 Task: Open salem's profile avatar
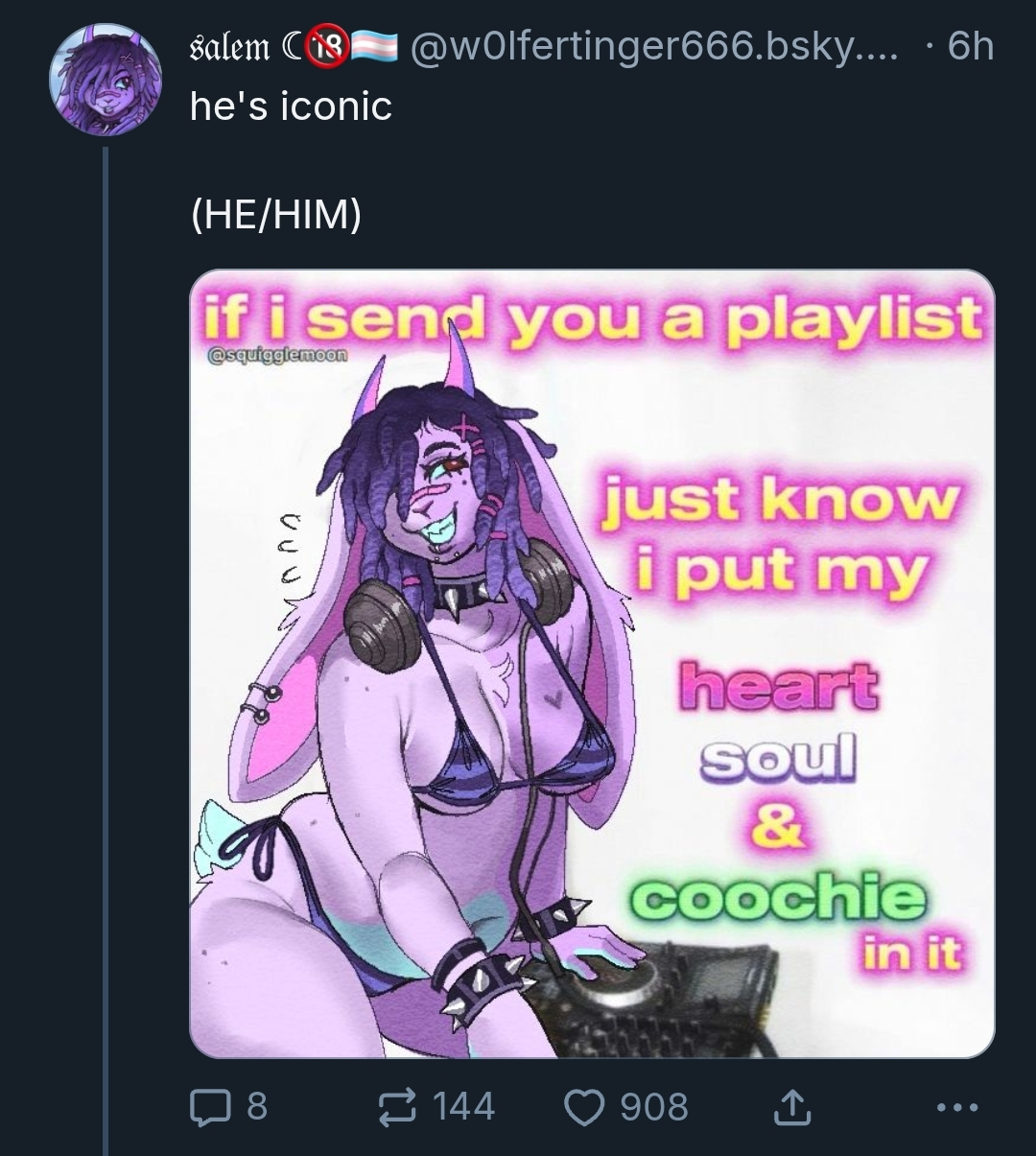(106, 80)
